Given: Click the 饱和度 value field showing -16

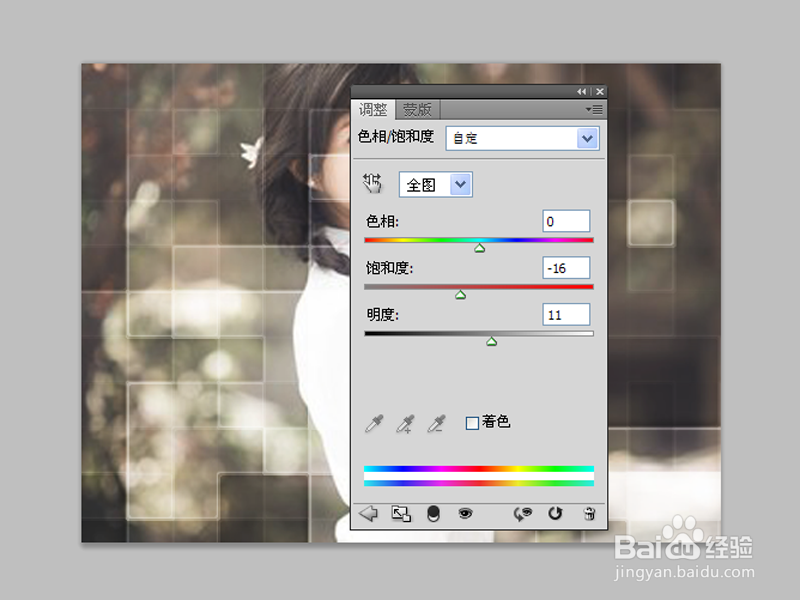Looking at the screenshot, I should [x=566, y=268].
